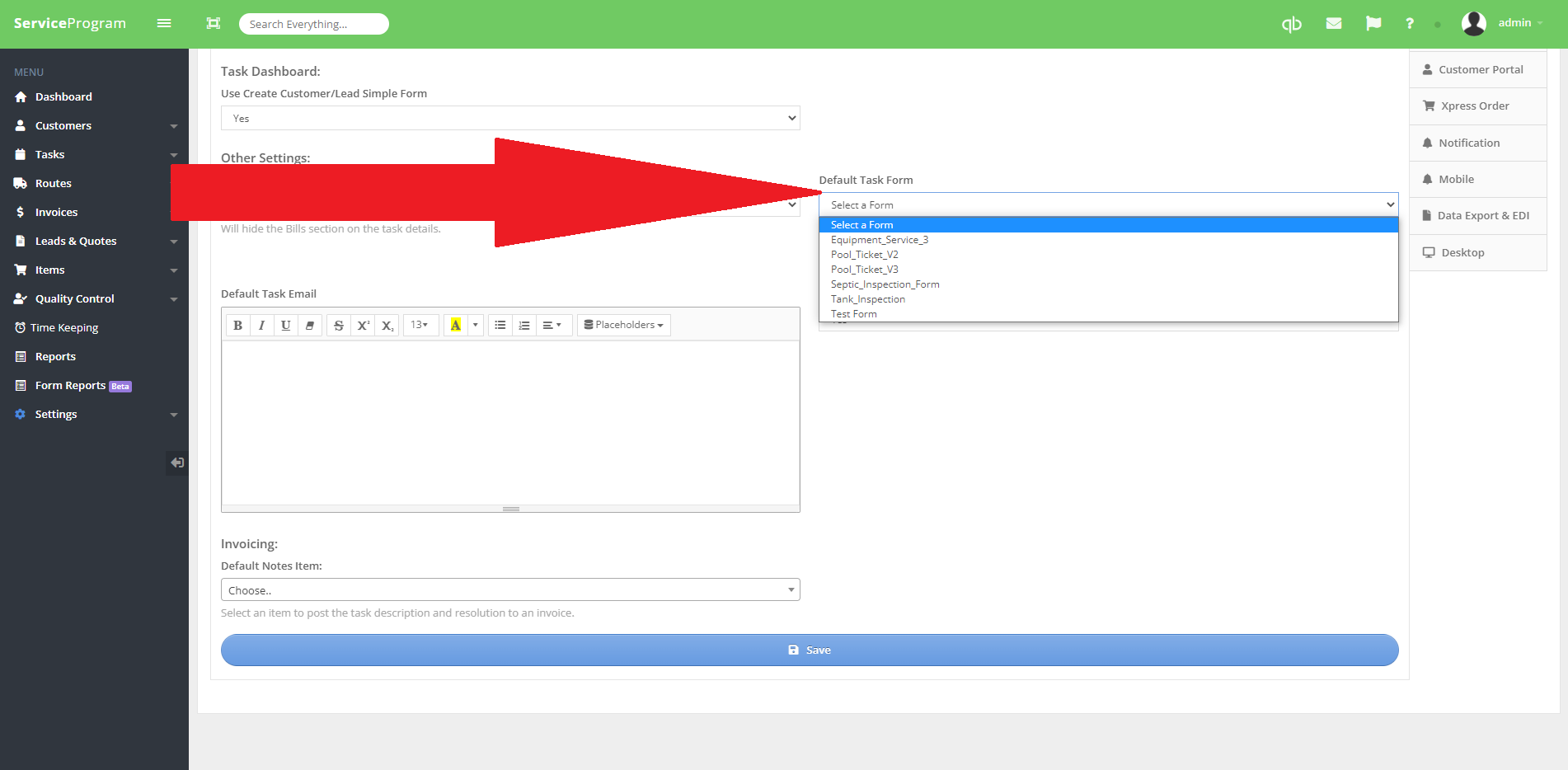Viewport: 1568px width, 770px height.
Task: Collapse sidebar with arrow icon
Action: [x=177, y=462]
